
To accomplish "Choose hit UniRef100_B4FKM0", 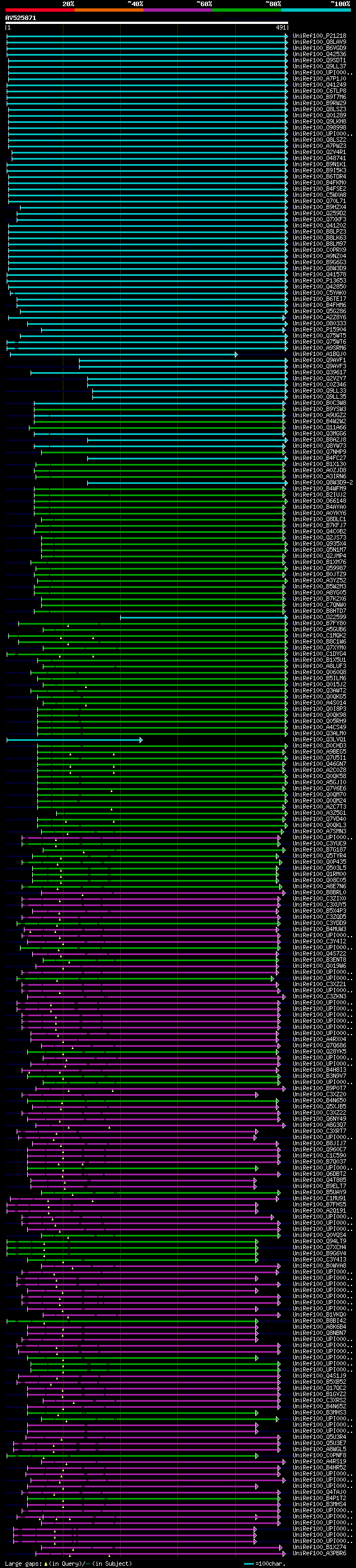I will tap(319, 182).
